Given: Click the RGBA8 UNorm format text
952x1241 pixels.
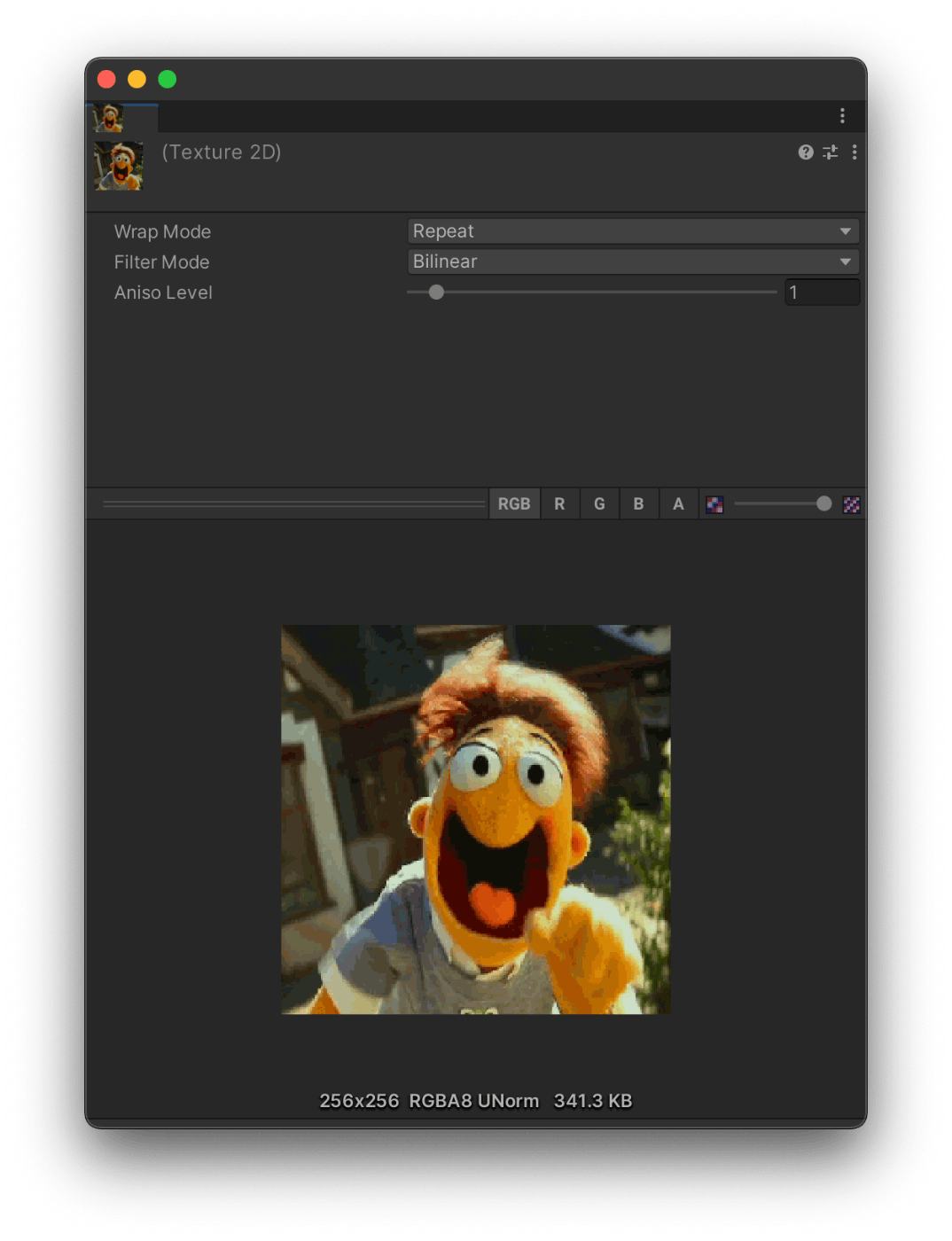Looking at the screenshot, I should pyautogui.click(x=474, y=1101).
